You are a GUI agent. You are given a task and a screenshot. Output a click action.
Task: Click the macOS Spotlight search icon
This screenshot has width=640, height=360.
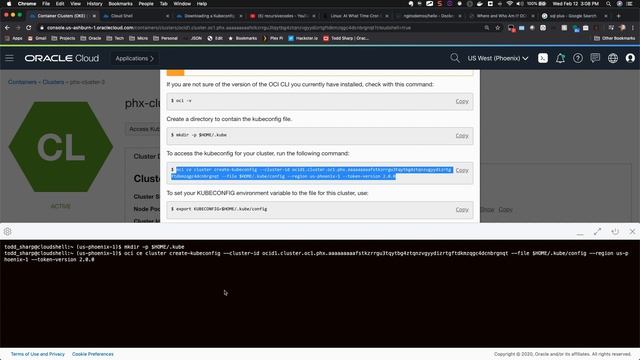point(608,4)
